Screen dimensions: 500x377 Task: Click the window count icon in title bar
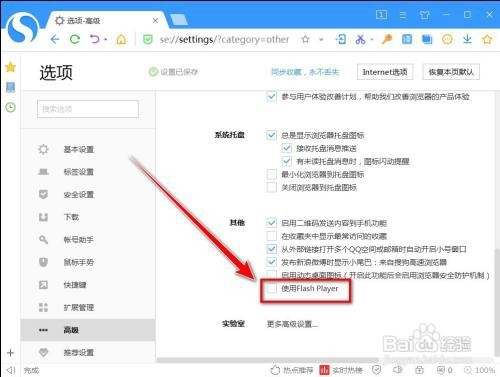point(381,15)
